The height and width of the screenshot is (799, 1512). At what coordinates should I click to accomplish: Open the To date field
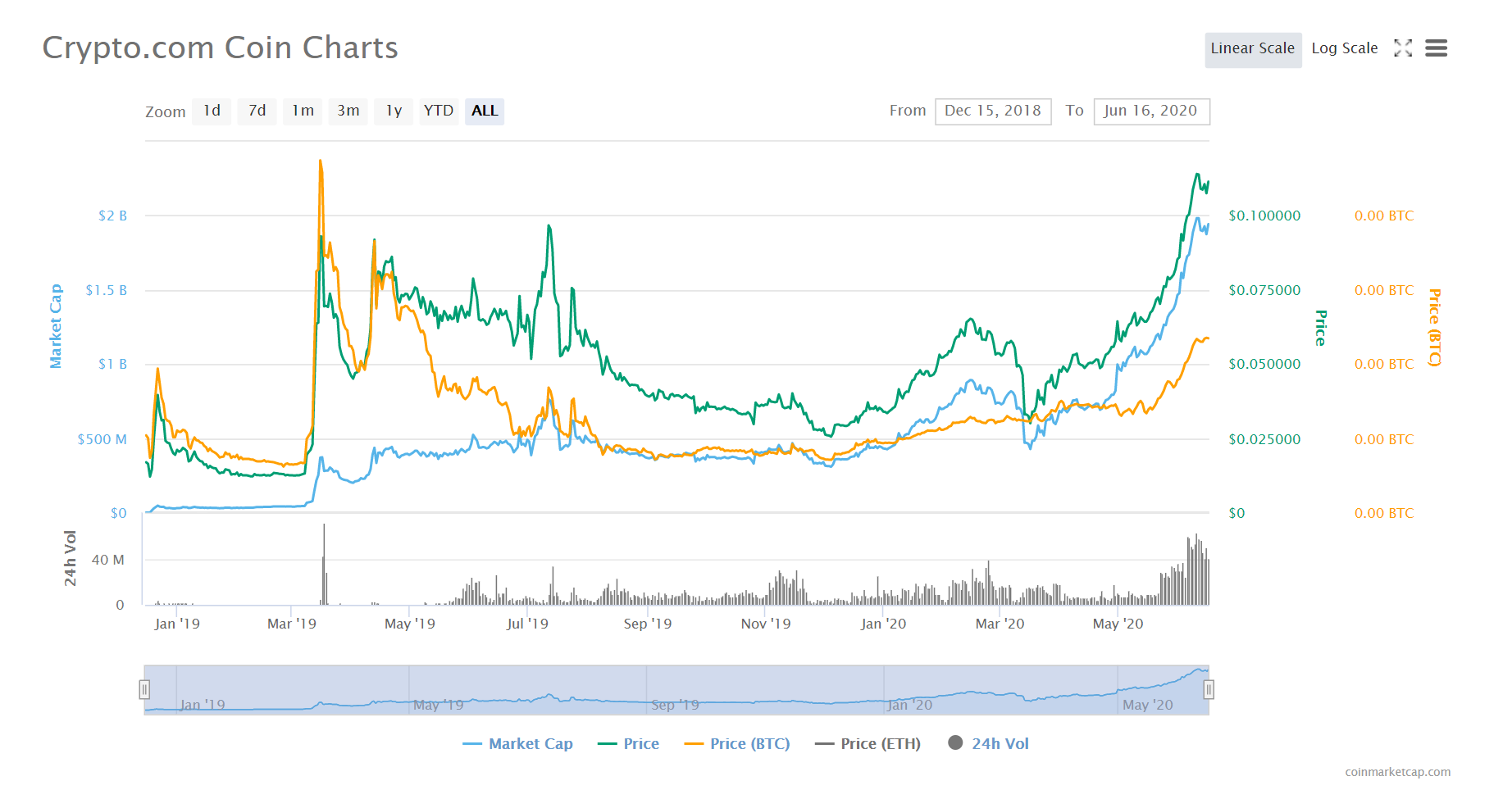(x=1151, y=111)
